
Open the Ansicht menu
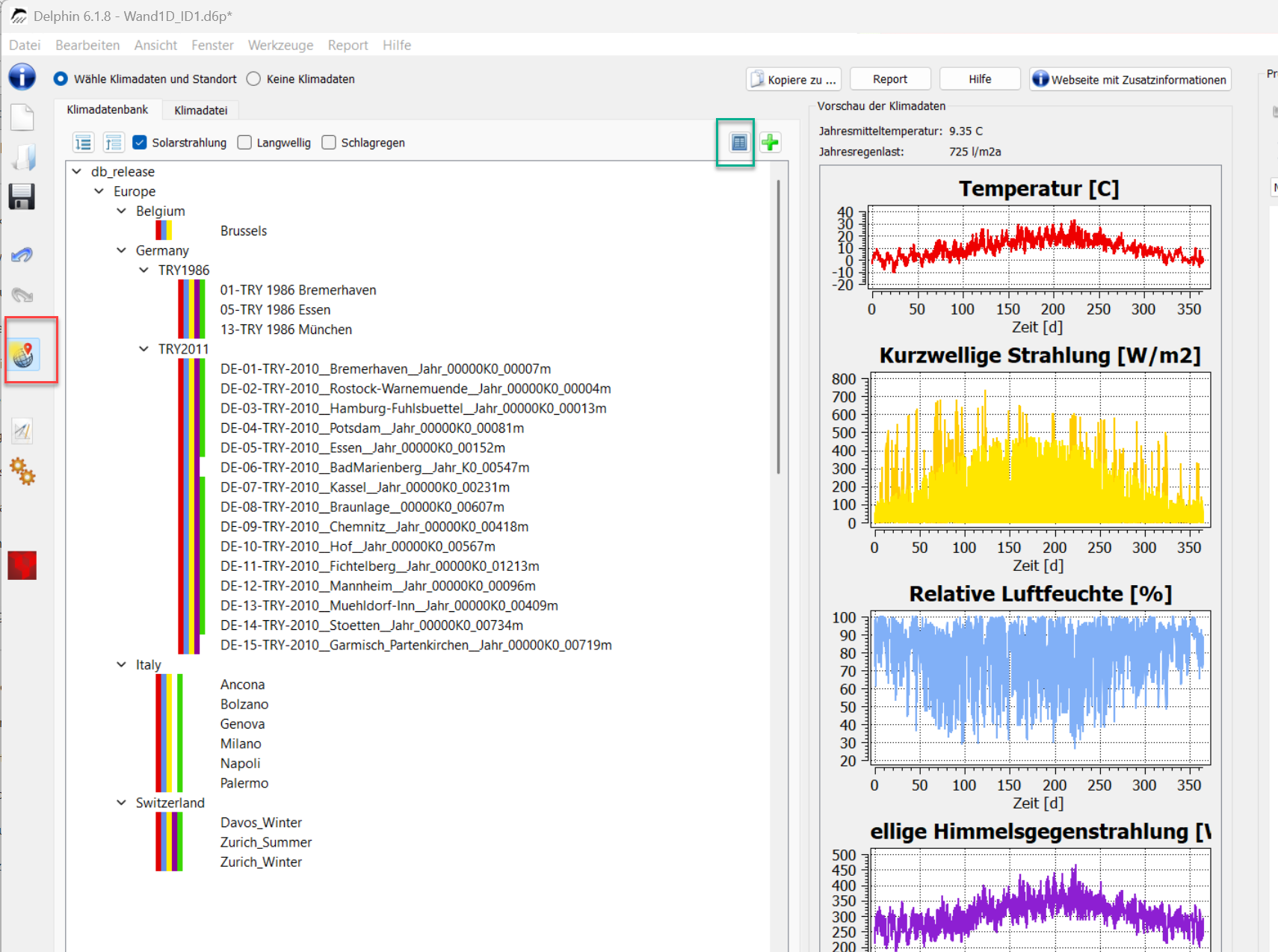(x=155, y=45)
